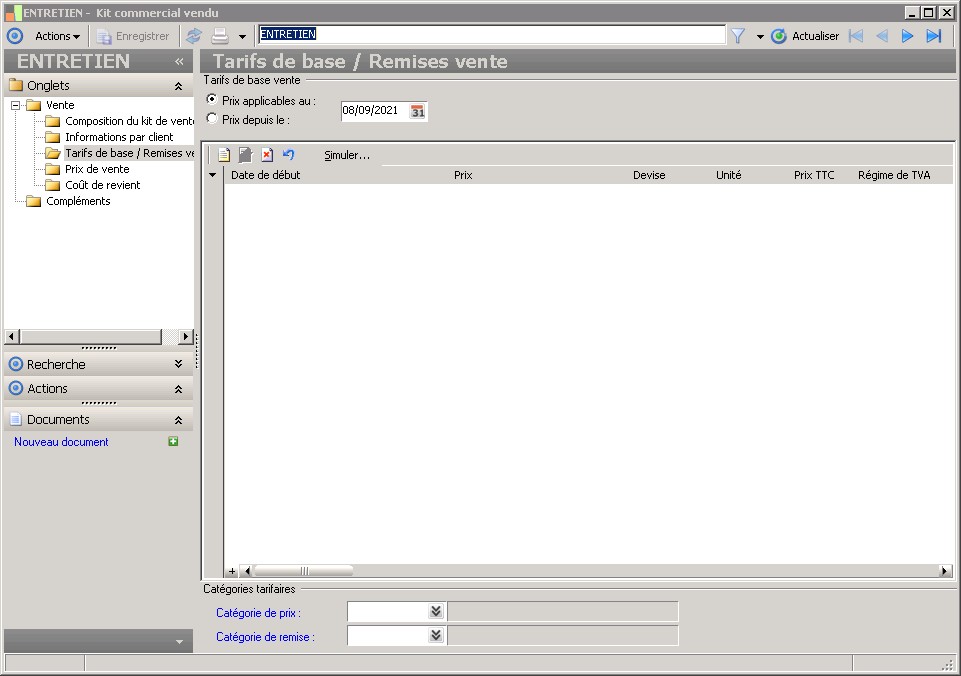The height and width of the screenshot is (676, 961).
Task: Click the Nouveau document link
Action: click(x=61, y=442)
